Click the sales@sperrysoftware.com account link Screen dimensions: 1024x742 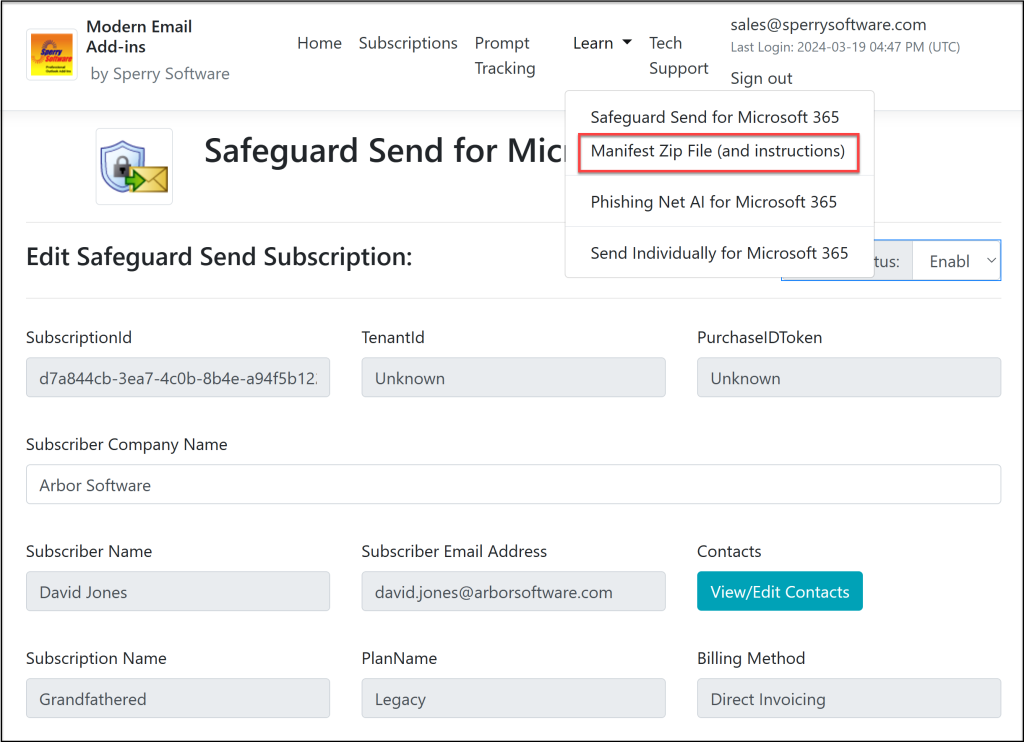[831, 24]
